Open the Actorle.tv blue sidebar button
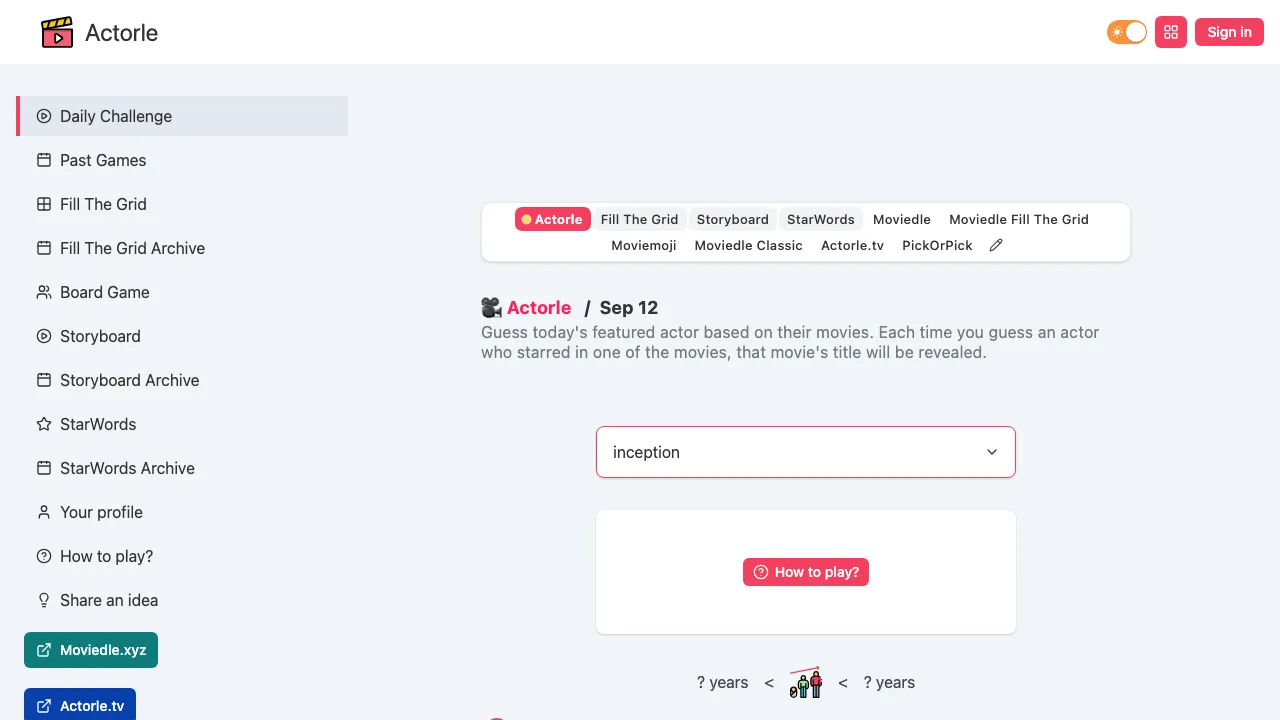The height and width of the screenshot is (720, 1280). [80, 705]
